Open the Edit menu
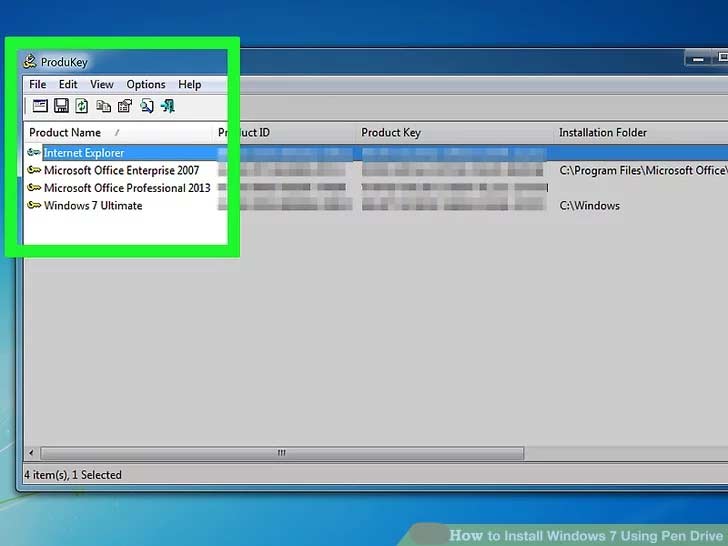The width and height of the screenshot is (728, 546). [x=68, y=84]
